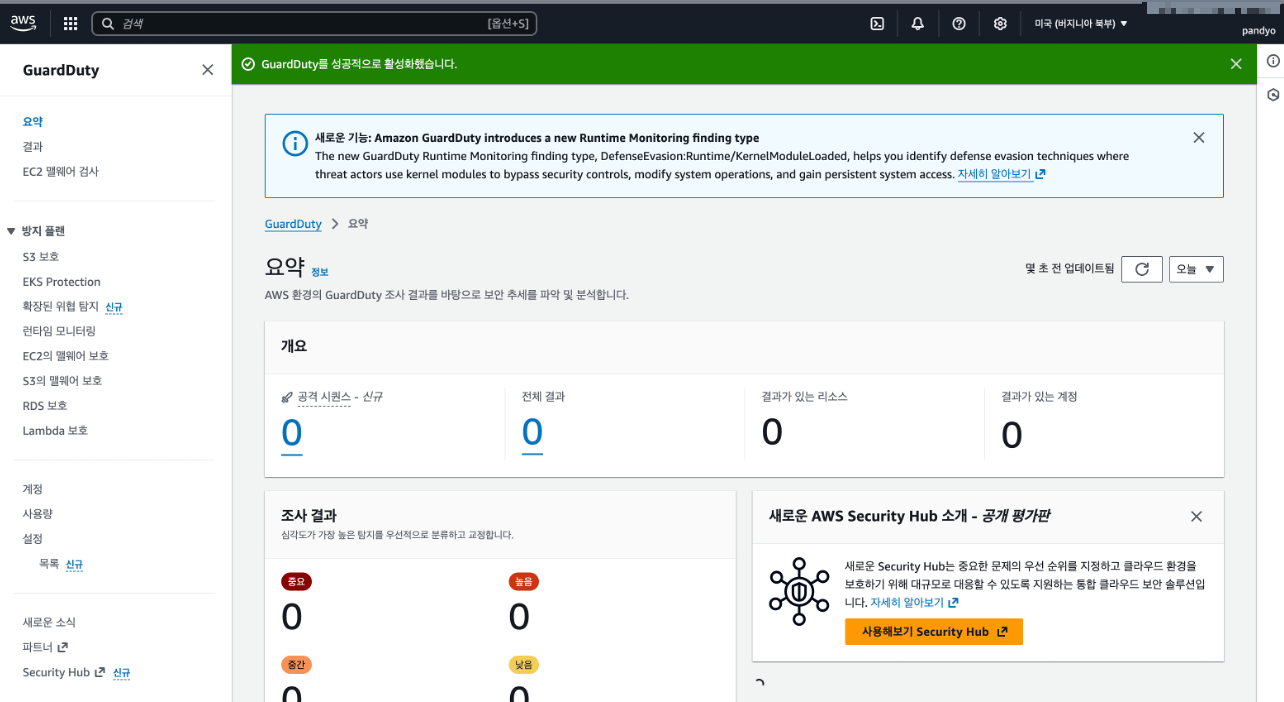Follow 자세히 알아보기 link in feature notice
The image size is (1284, 702).
(1002, 174)
